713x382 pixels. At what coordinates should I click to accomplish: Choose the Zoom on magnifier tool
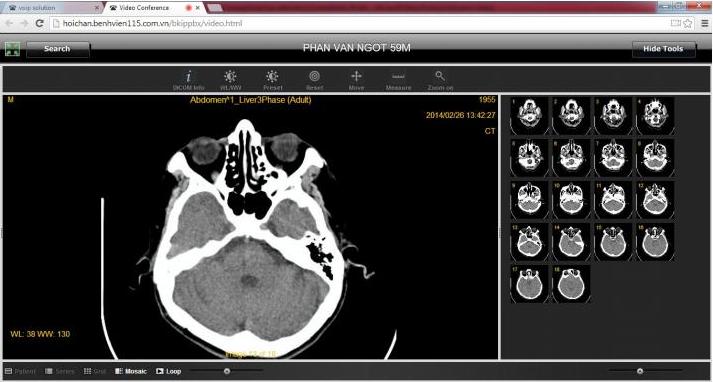pos(440,80)
